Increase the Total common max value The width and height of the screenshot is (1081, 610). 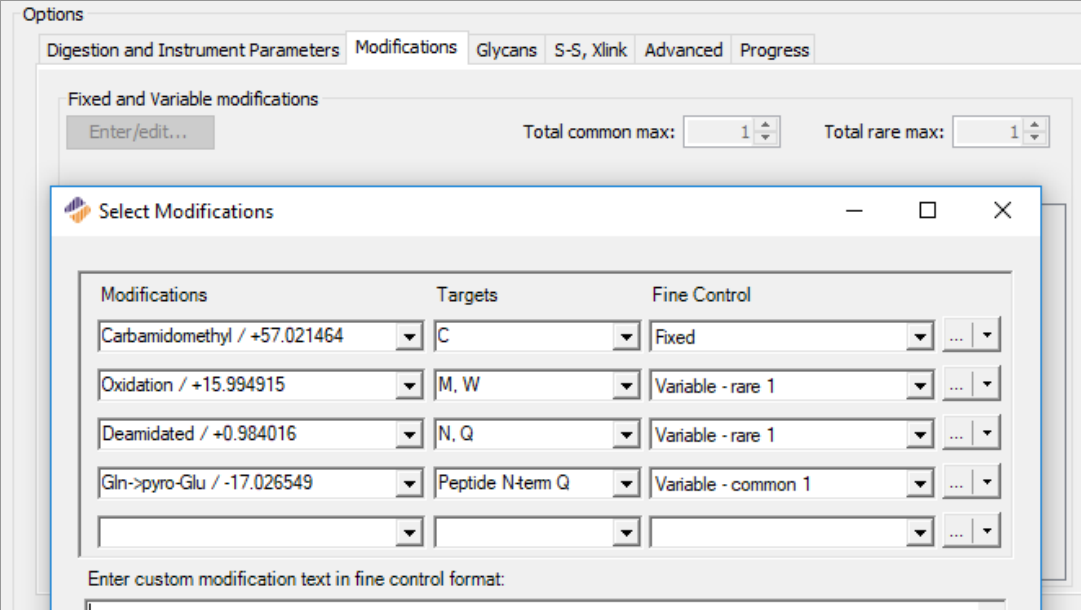pyautogui.click(x=766, y=126)
